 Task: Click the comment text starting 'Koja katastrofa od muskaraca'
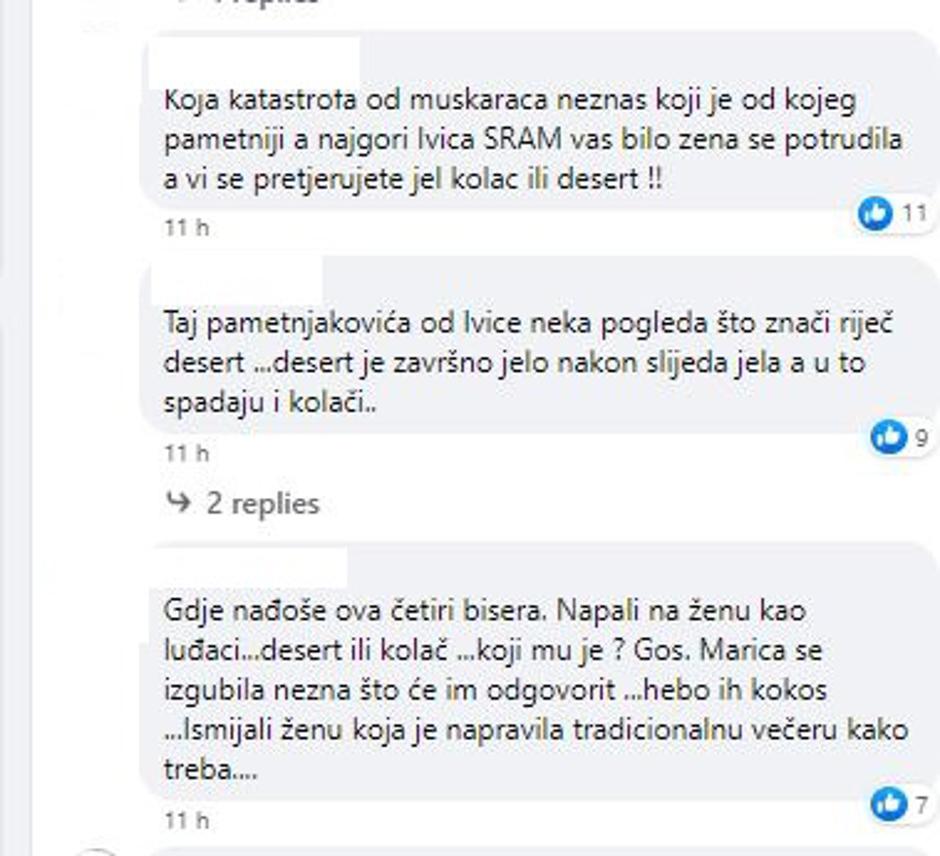coord(510,101)
